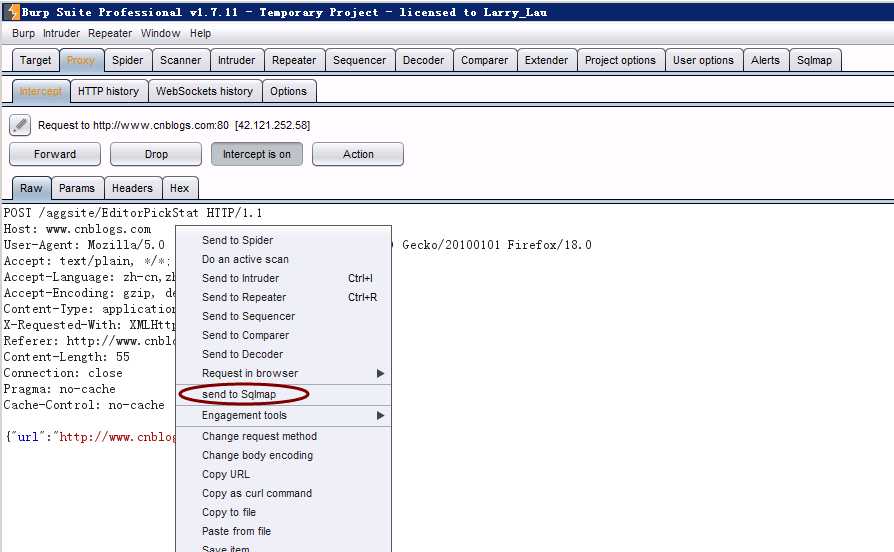Choose Send to Sequencer

tap(283, 316)
